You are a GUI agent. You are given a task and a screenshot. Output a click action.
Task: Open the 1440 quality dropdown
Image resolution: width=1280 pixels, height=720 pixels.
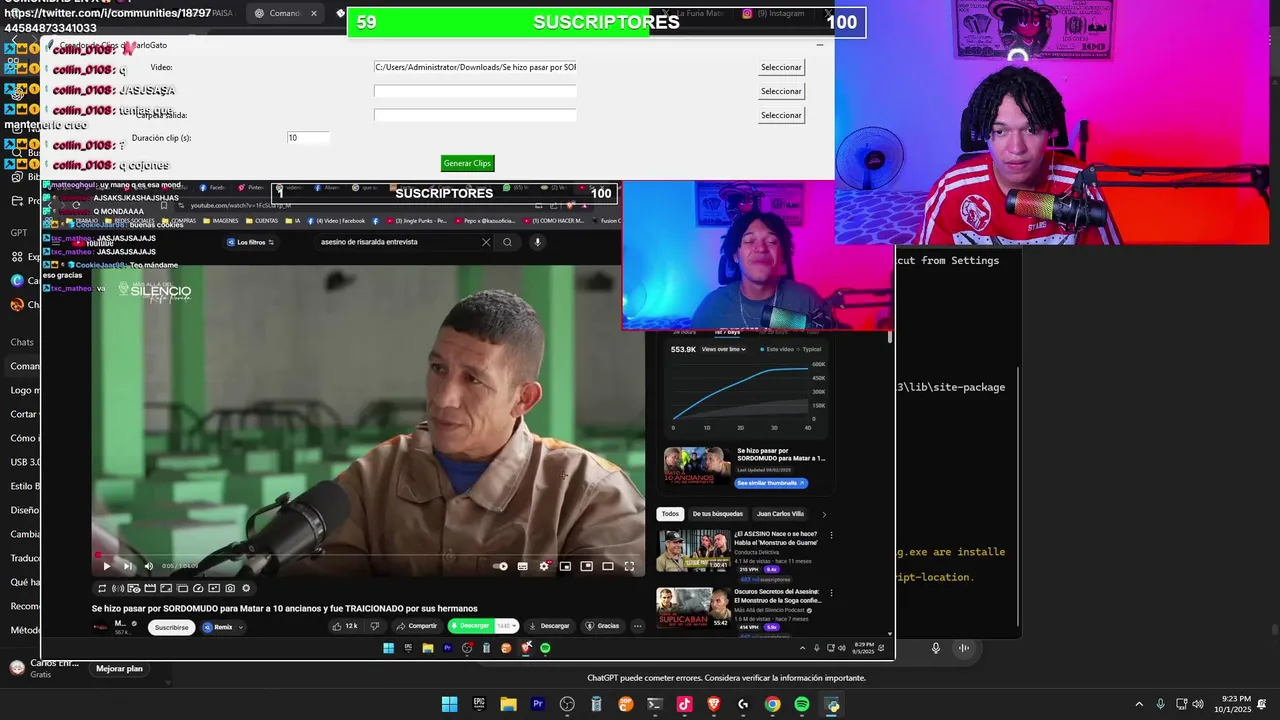pos(507,626)
